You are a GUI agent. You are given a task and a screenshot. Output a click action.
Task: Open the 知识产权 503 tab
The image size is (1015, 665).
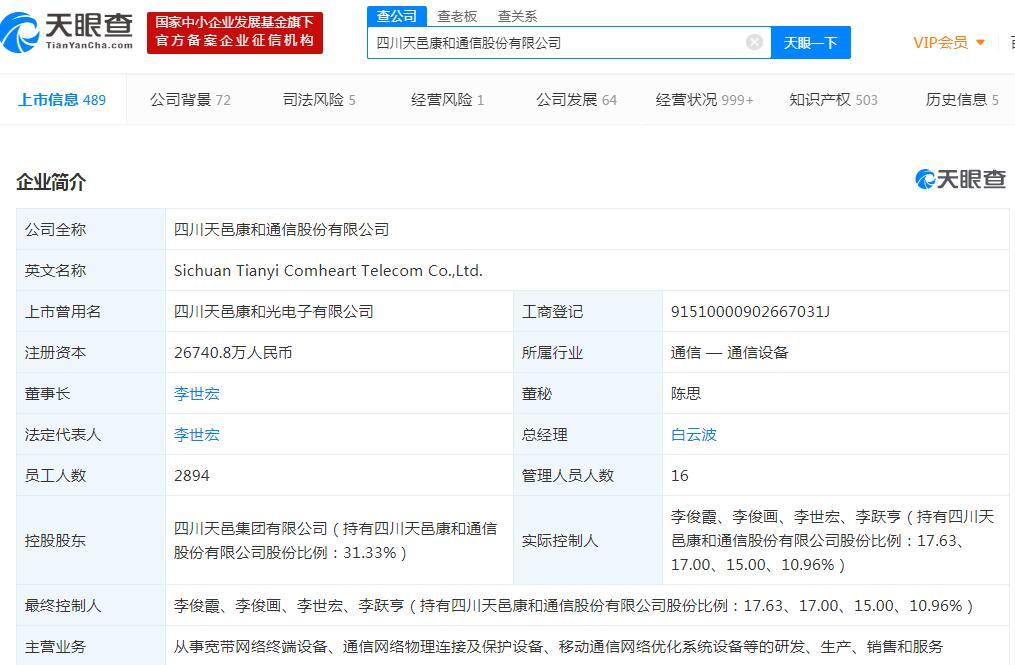[x=833, y=100]
